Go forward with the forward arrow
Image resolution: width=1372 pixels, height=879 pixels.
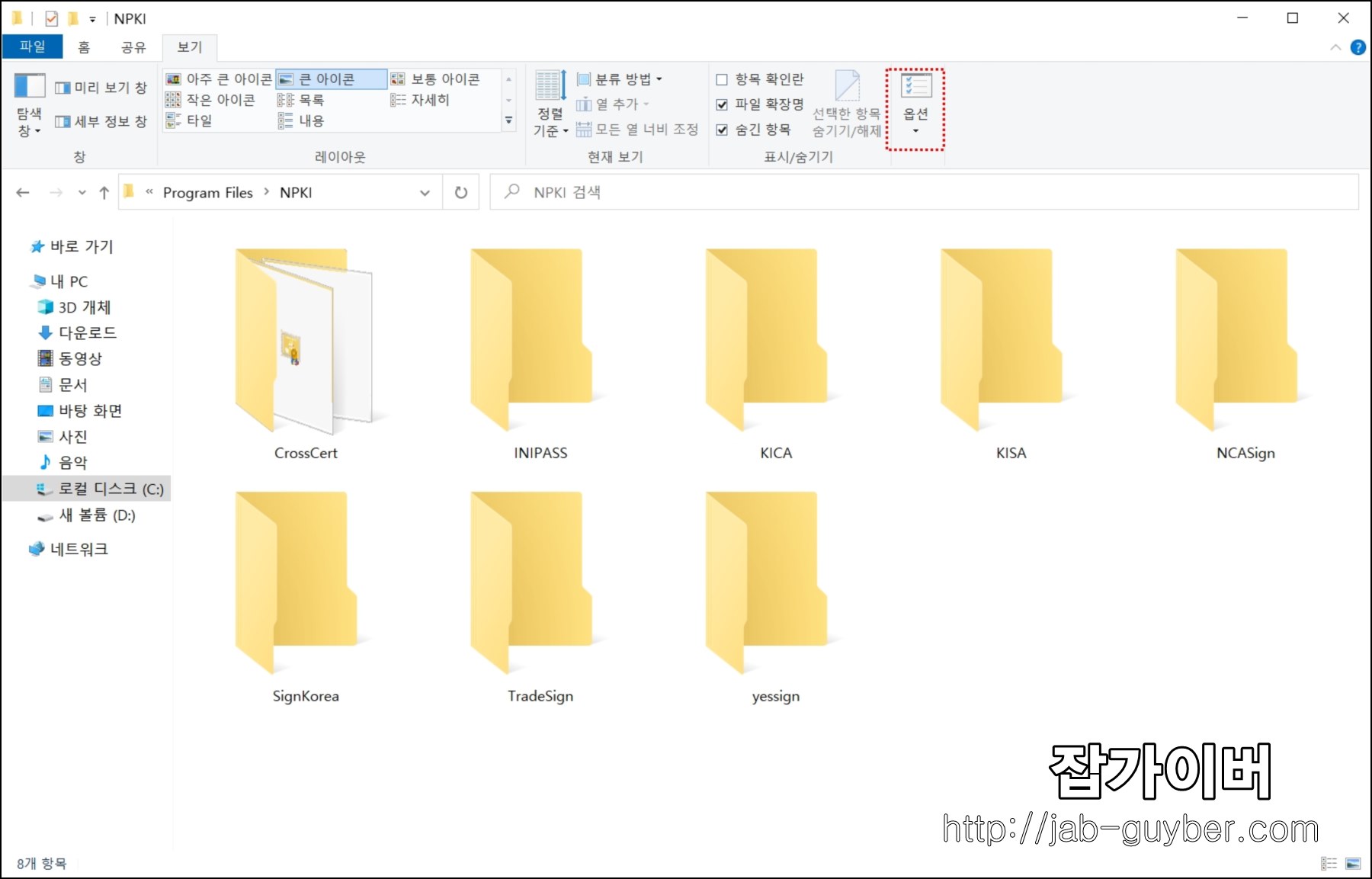56,193
